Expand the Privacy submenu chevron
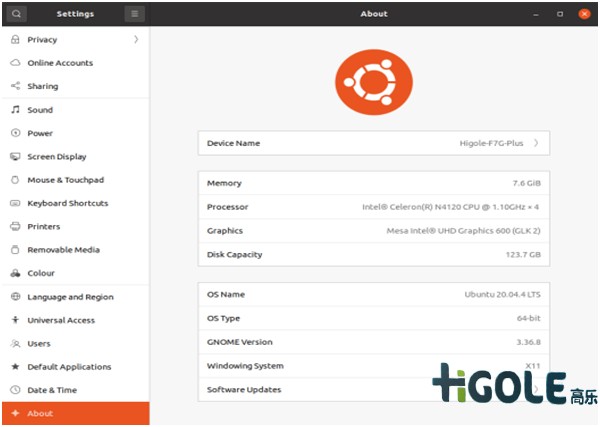 click(x=135, y=40)
